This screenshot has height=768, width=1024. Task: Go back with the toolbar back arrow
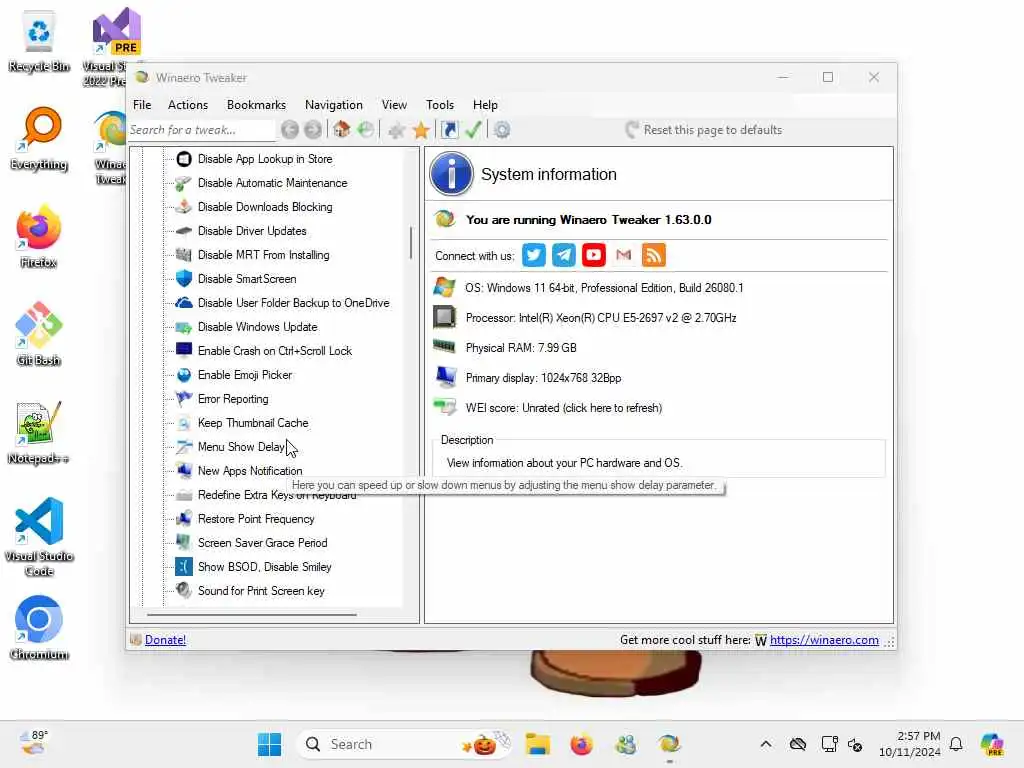pyautogui.click(x=290, y=130)
